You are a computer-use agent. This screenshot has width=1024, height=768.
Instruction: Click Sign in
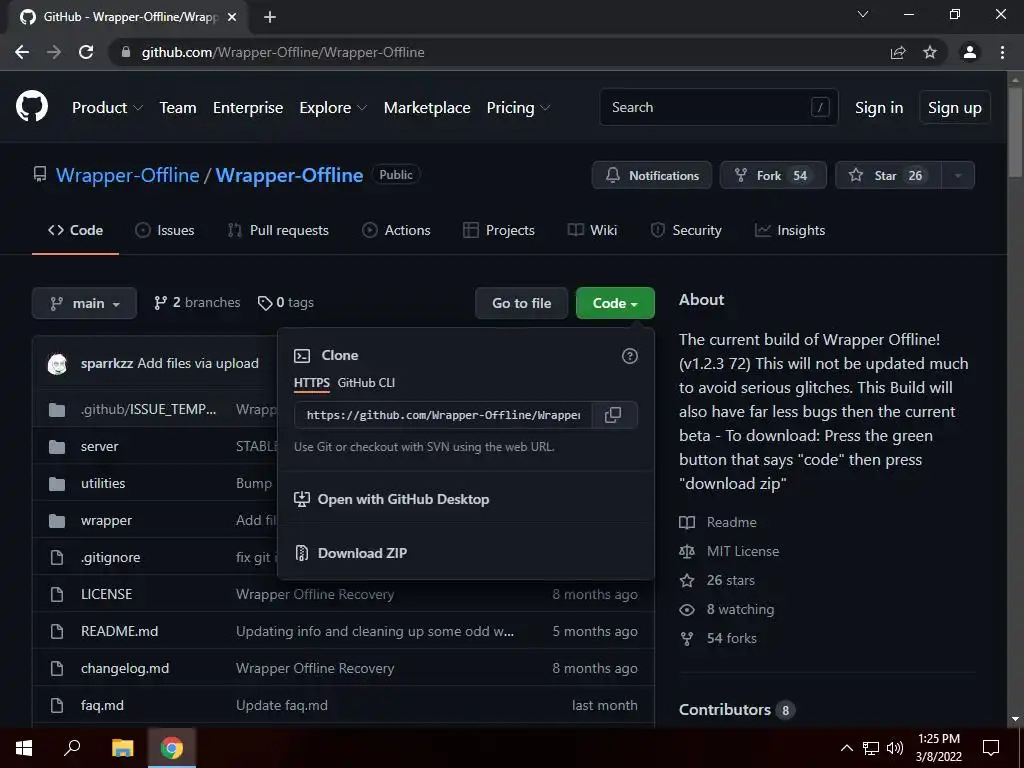pos(879,108)
